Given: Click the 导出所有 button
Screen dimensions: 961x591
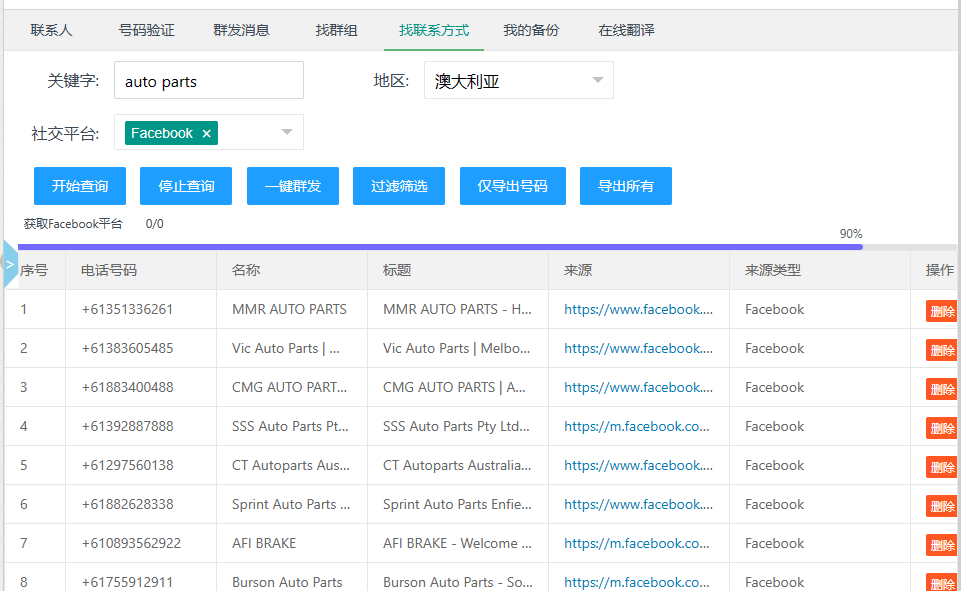Looking at the screenshot, I should pyautogui.click(x=626, y=186).
